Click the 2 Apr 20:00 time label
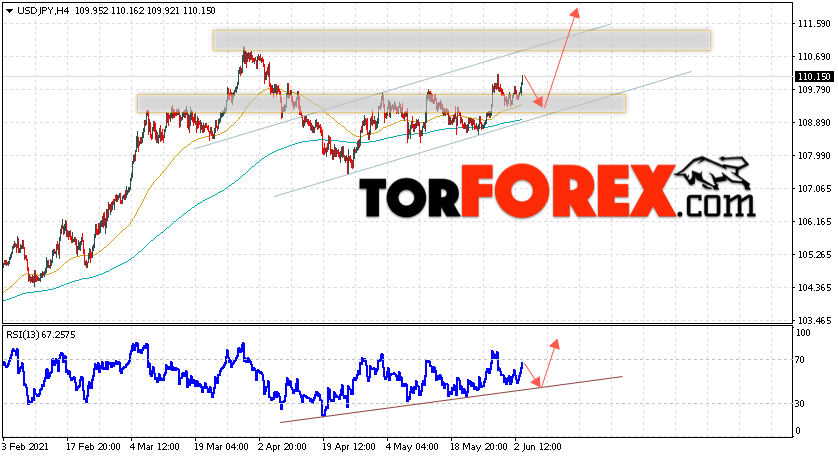838x458 pixels. (x=282, y=447)
